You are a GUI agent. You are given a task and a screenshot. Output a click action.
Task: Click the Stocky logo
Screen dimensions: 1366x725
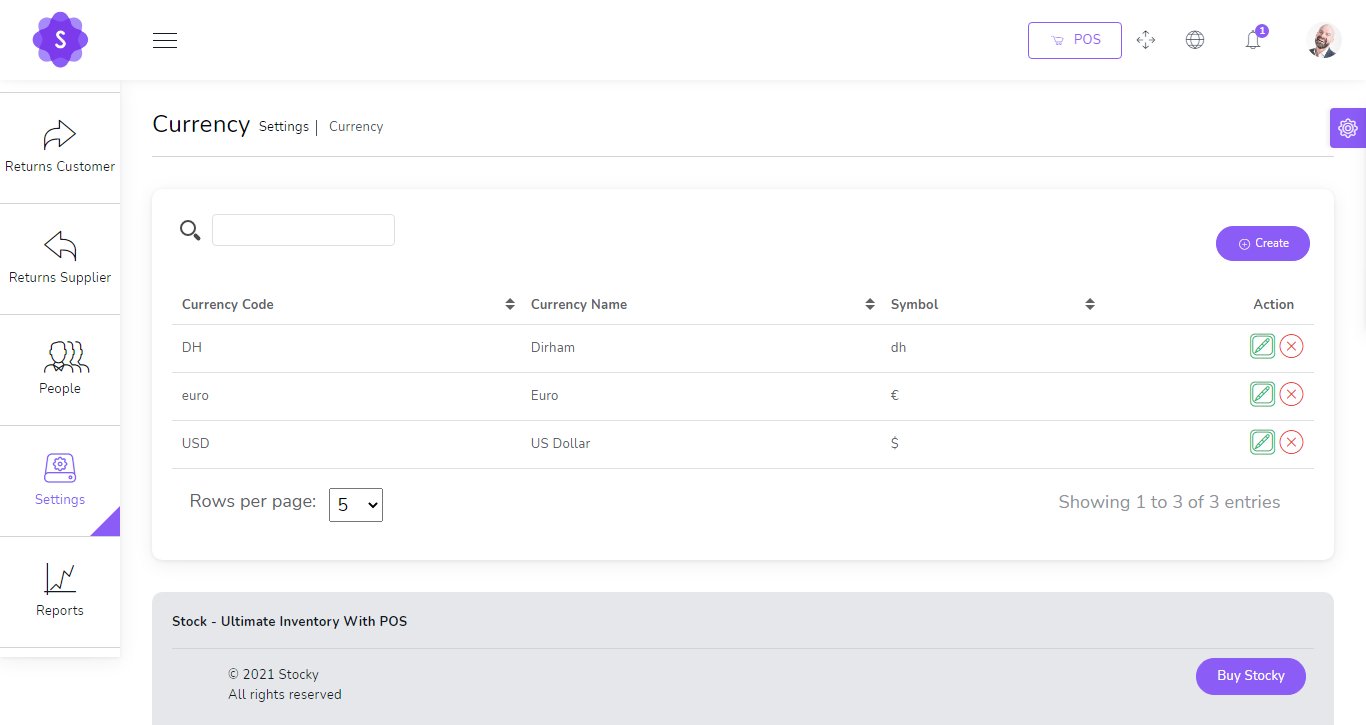pyautogui.click(x=60, y=40)
